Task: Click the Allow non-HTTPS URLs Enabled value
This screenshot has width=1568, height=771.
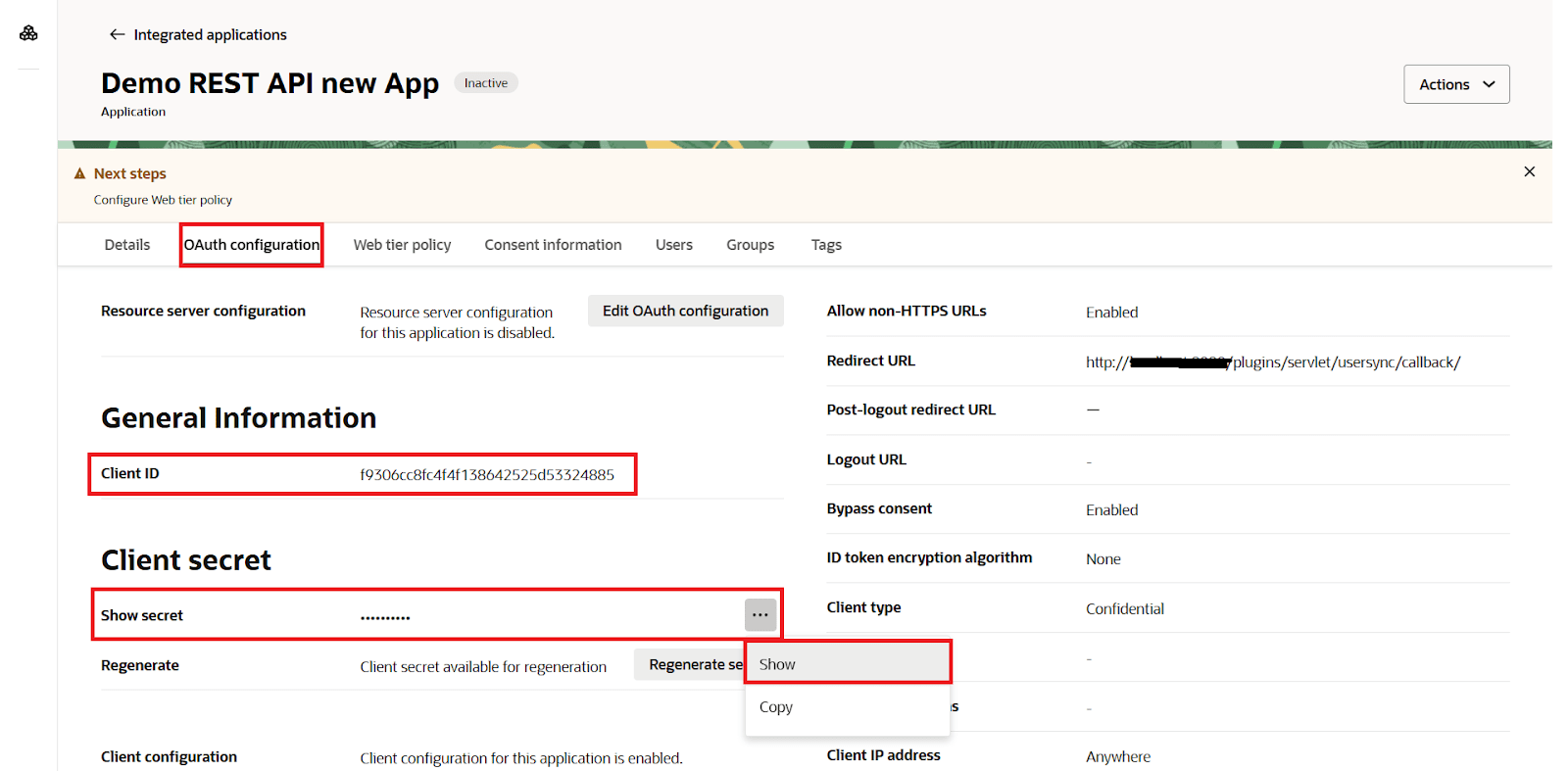Action: (1112, 313)
